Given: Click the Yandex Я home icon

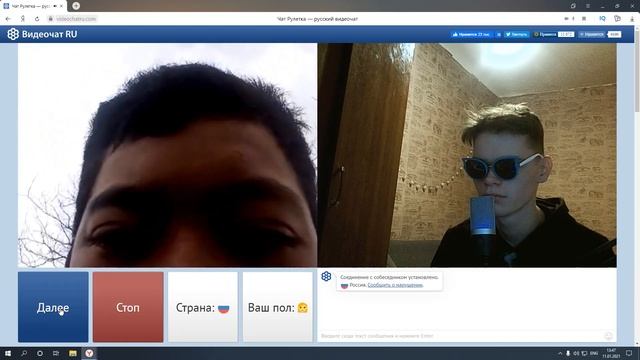Looking at the screenshot, I should coord(22,19).
